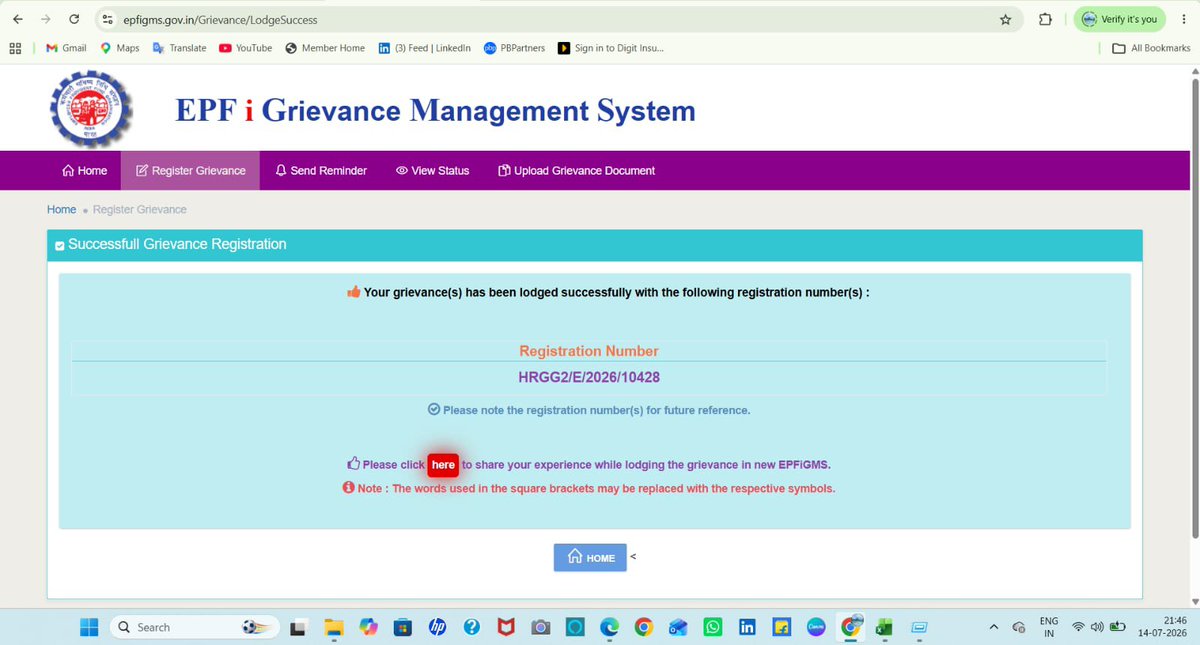
Task: Click the Home breadcrumb link
Action: click(61, 209)
